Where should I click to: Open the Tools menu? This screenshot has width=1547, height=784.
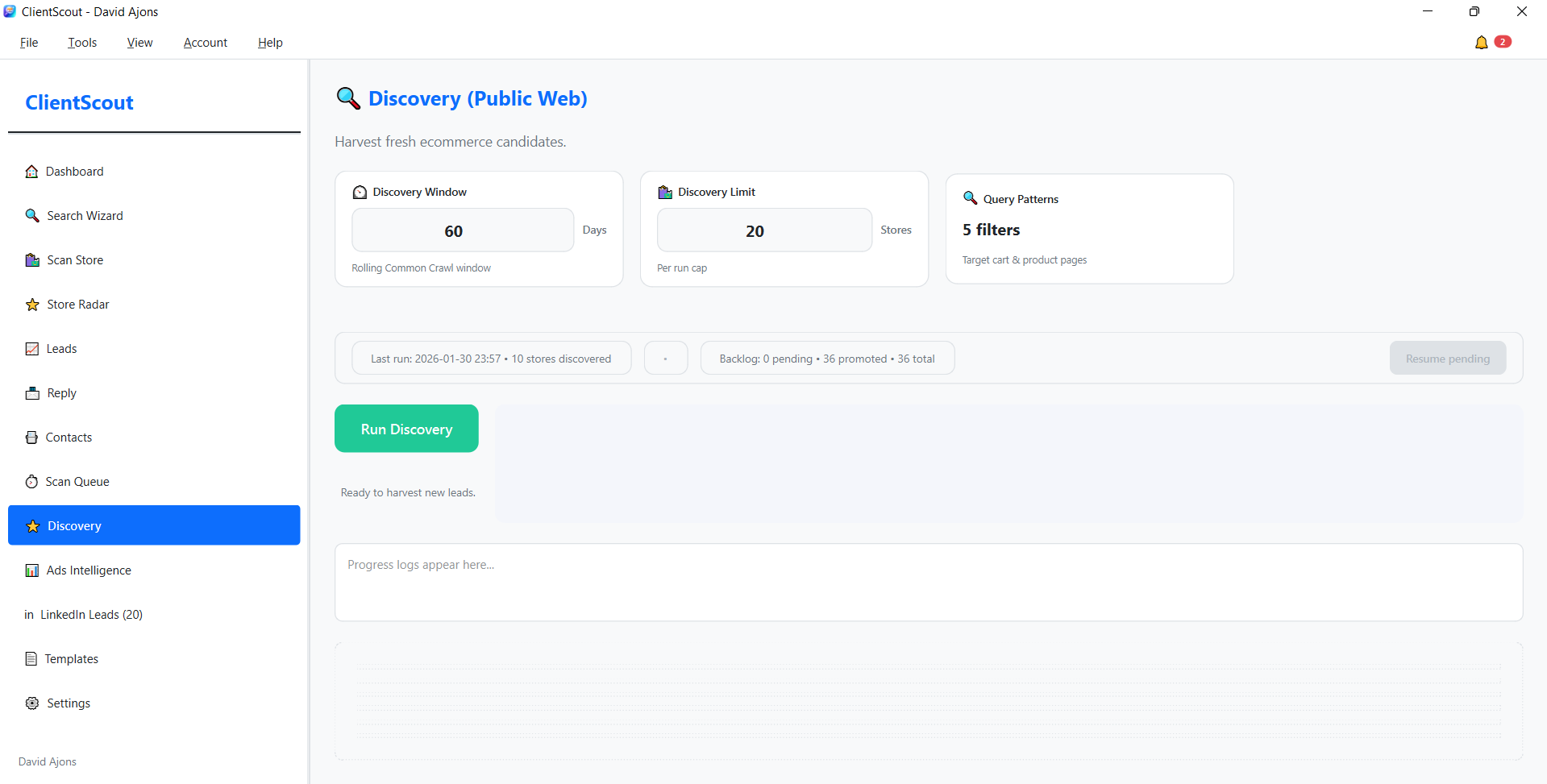coord(82,43)
